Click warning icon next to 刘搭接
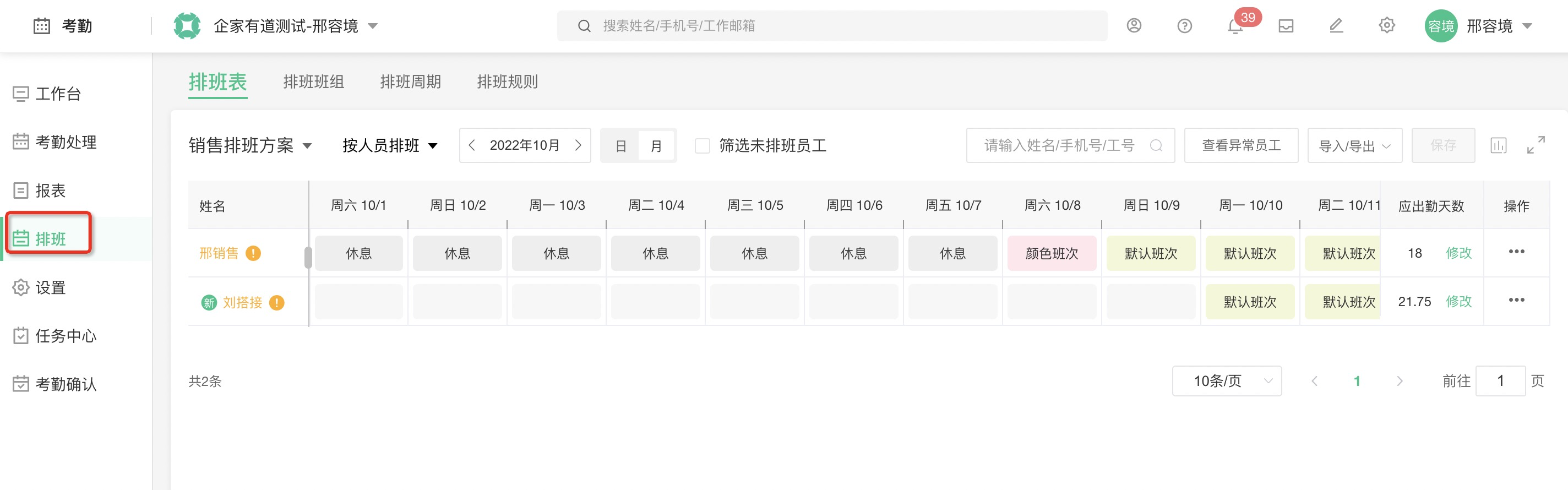This screenshot has width=1568, height=490. point(276,302)
